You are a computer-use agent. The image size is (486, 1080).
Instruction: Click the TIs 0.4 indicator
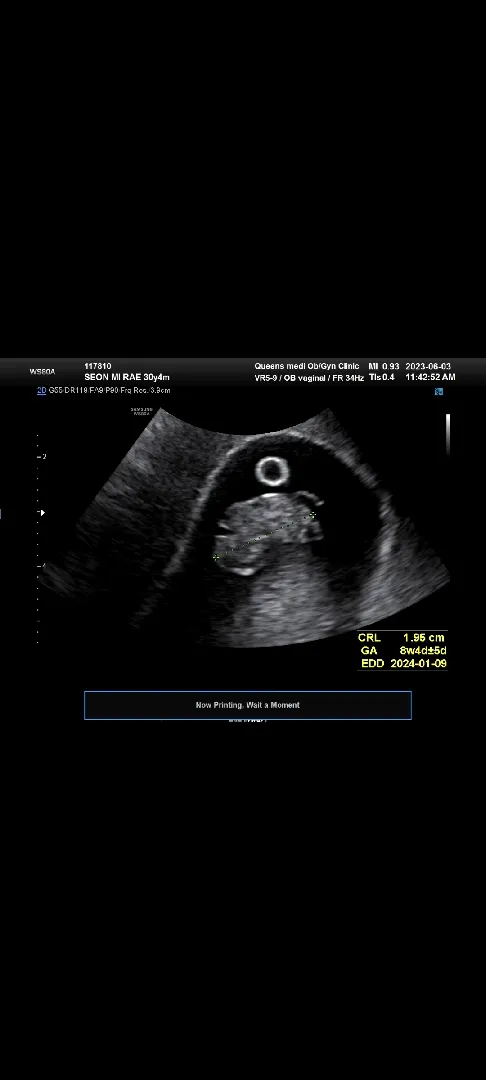(382, 377)
